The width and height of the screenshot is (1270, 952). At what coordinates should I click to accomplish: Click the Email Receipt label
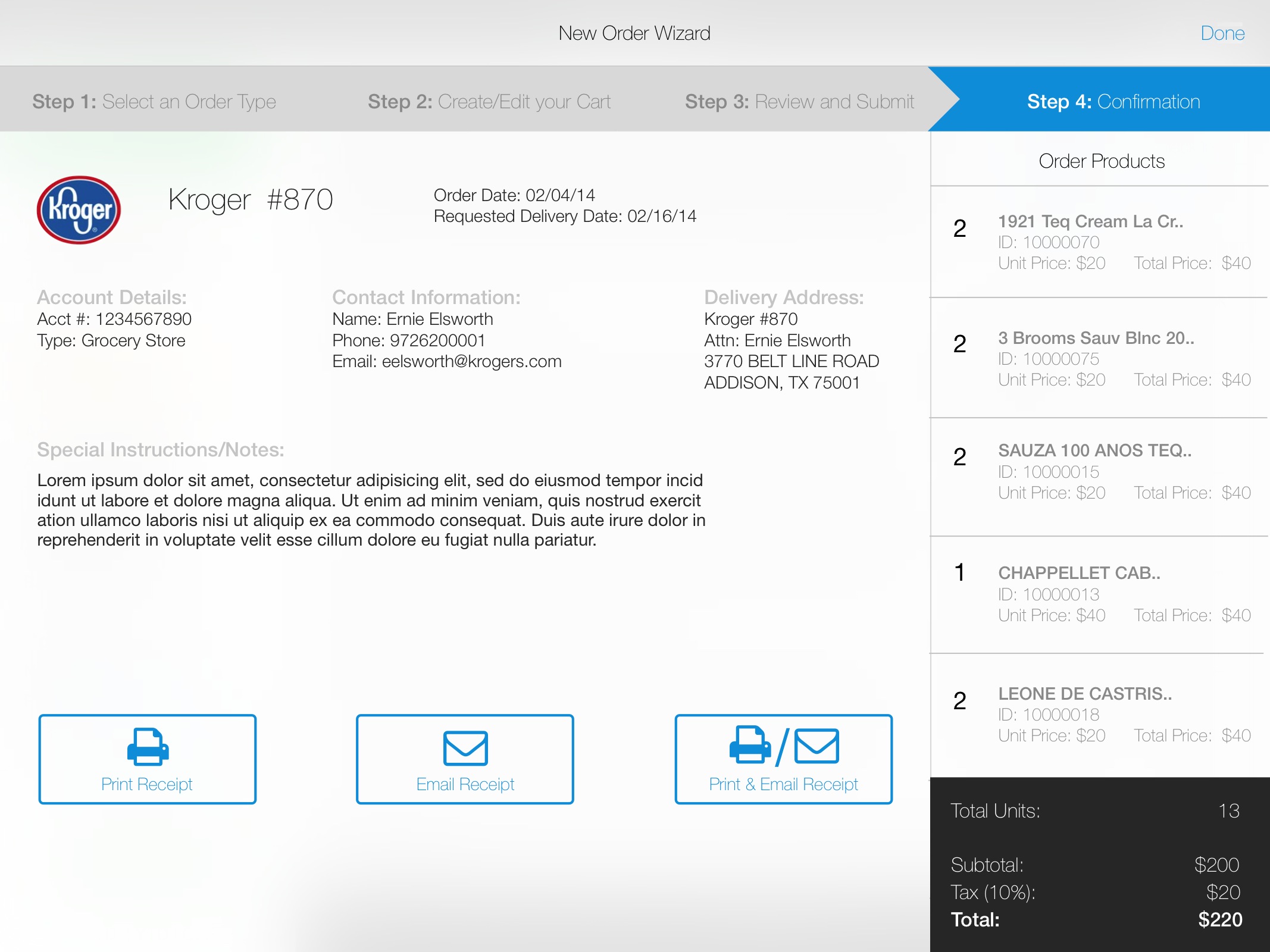465,784
